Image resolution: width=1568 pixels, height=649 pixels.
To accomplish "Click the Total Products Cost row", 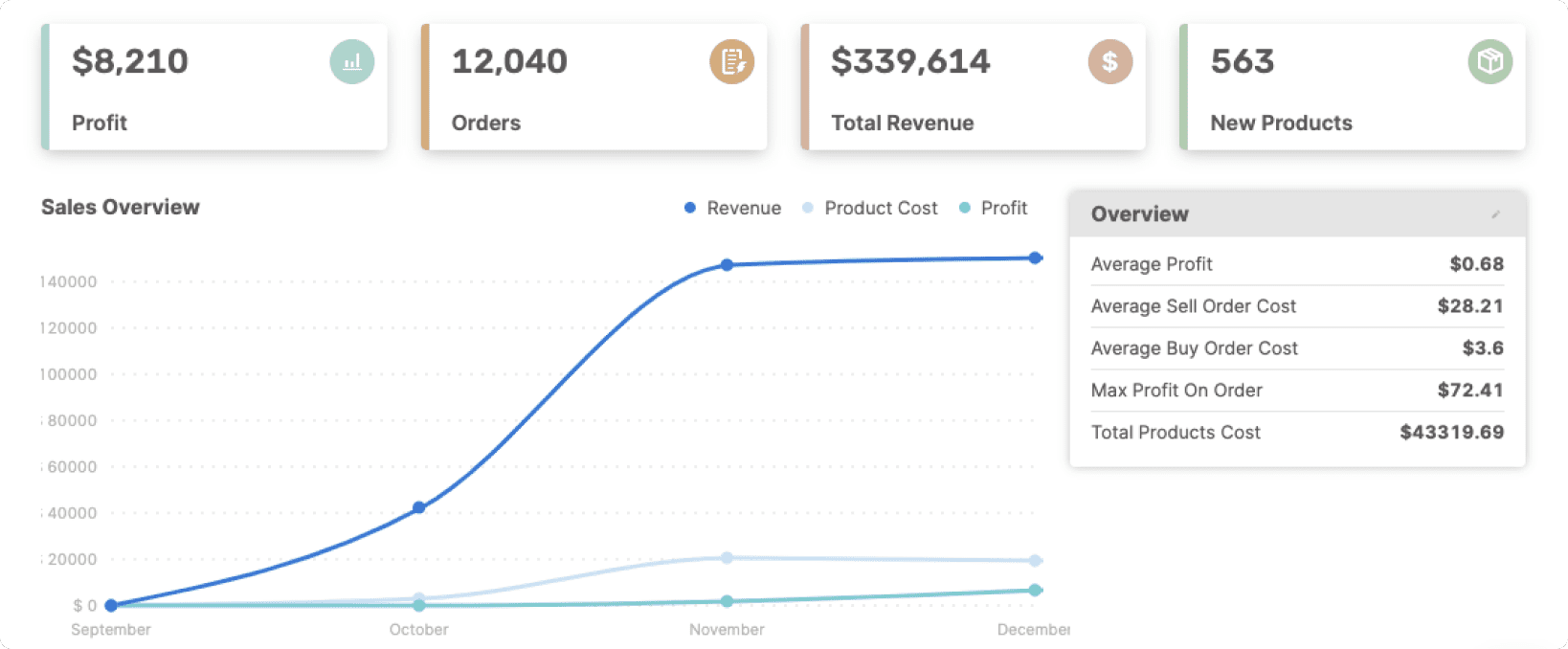I will coord(1296,433).
